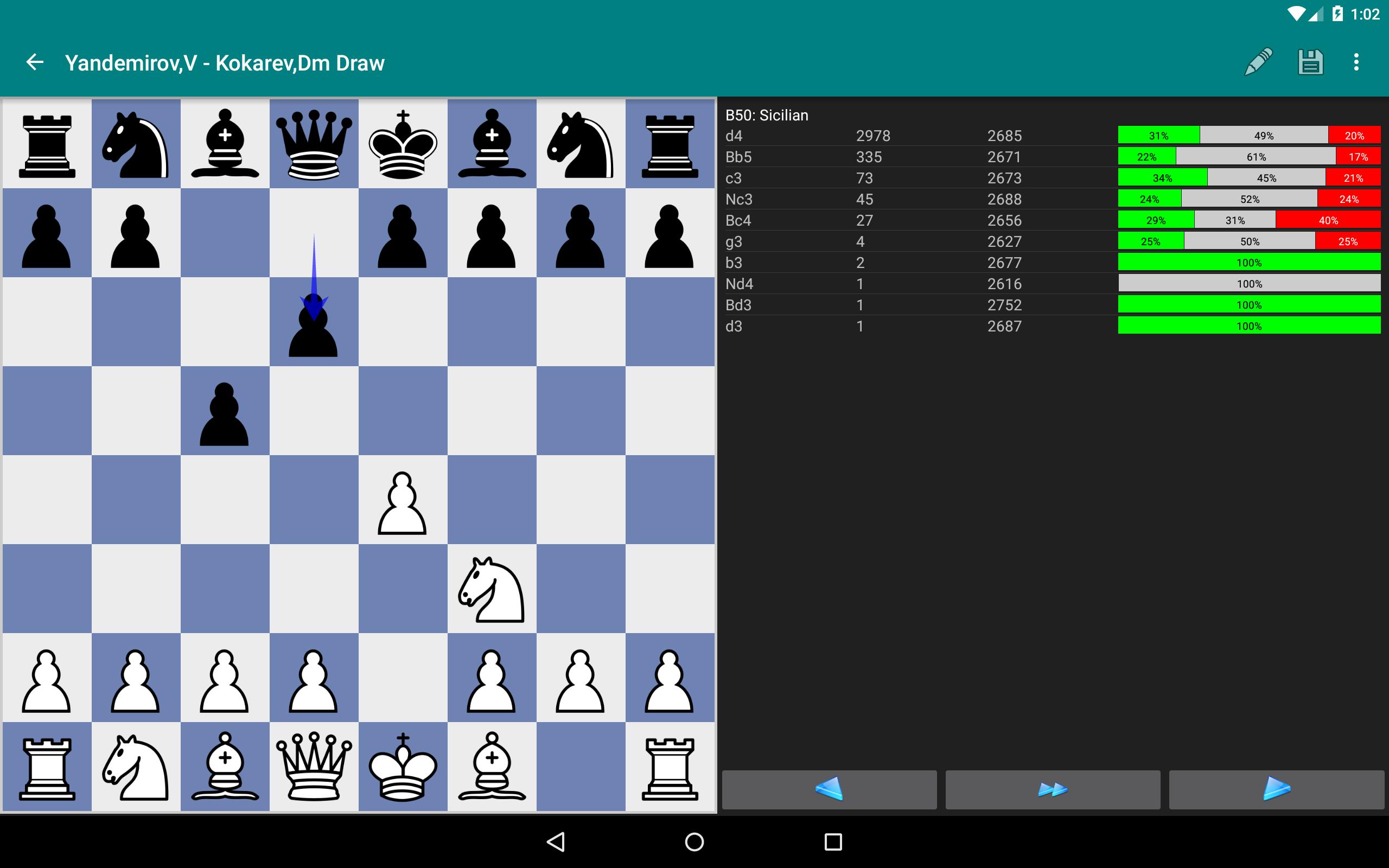Screen dimensions: 1389x868
Task: Tap the 1:02 clock in status bar
Action: pyautogui.click(x=1365, y=14)
